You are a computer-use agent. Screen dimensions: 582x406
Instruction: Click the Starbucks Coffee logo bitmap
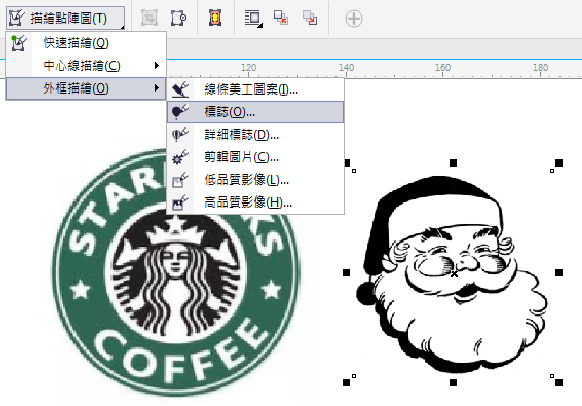(175, 273)
